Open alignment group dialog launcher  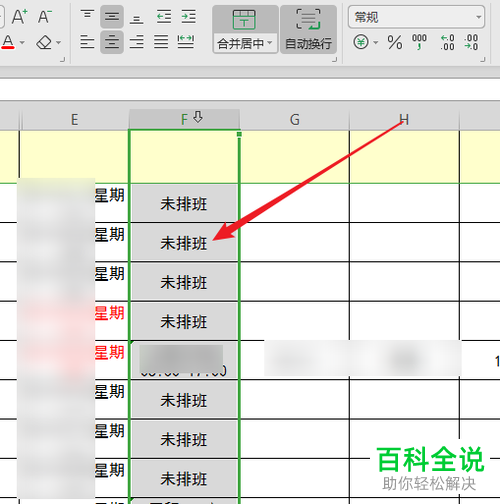334,60
